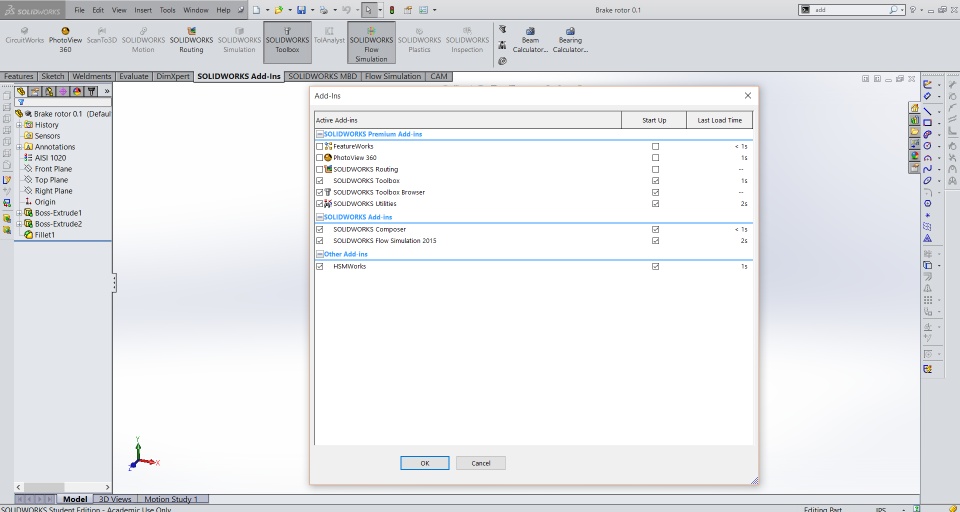Expand the History tree node
Screen dimensions: 960x512
(19, 125)
